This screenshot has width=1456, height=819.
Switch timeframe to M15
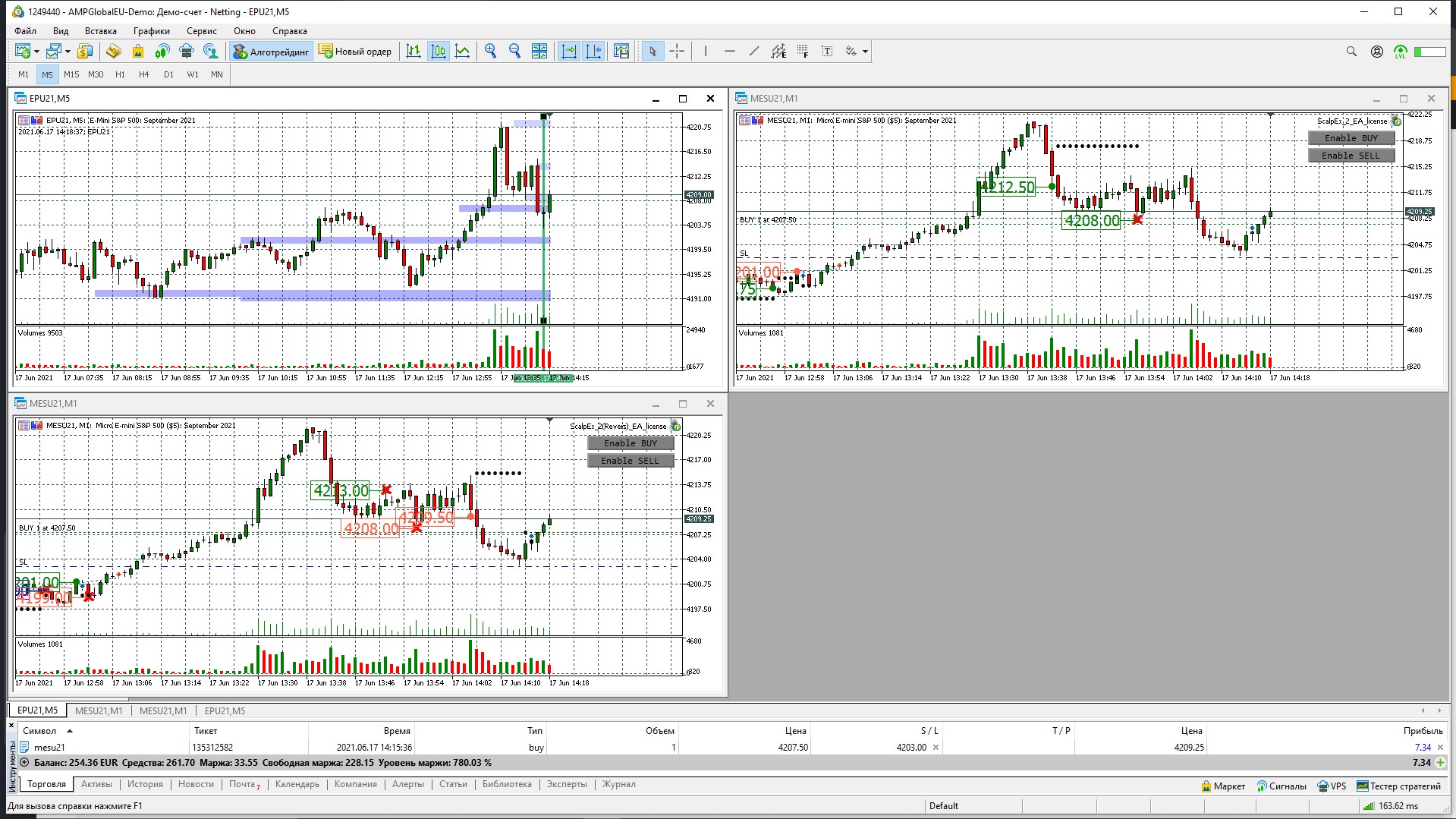(x=71, y=74)
